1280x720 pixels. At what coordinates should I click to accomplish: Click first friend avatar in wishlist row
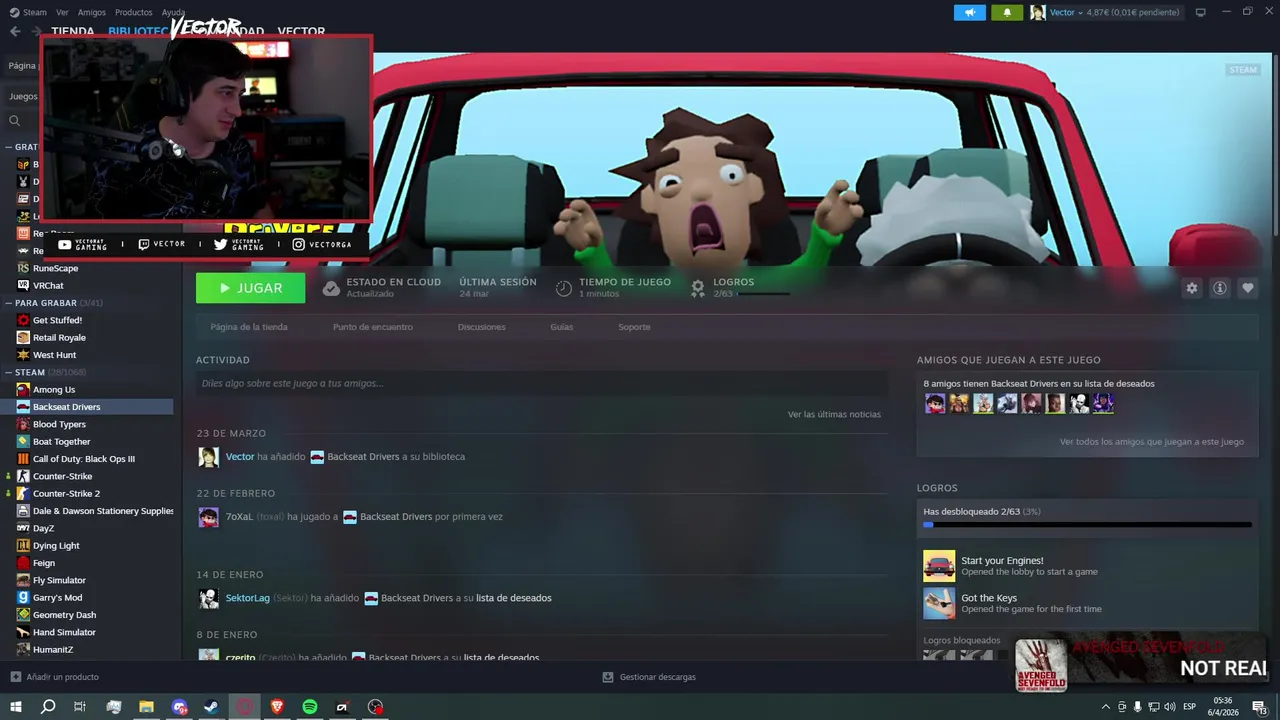tap(935, 403)
